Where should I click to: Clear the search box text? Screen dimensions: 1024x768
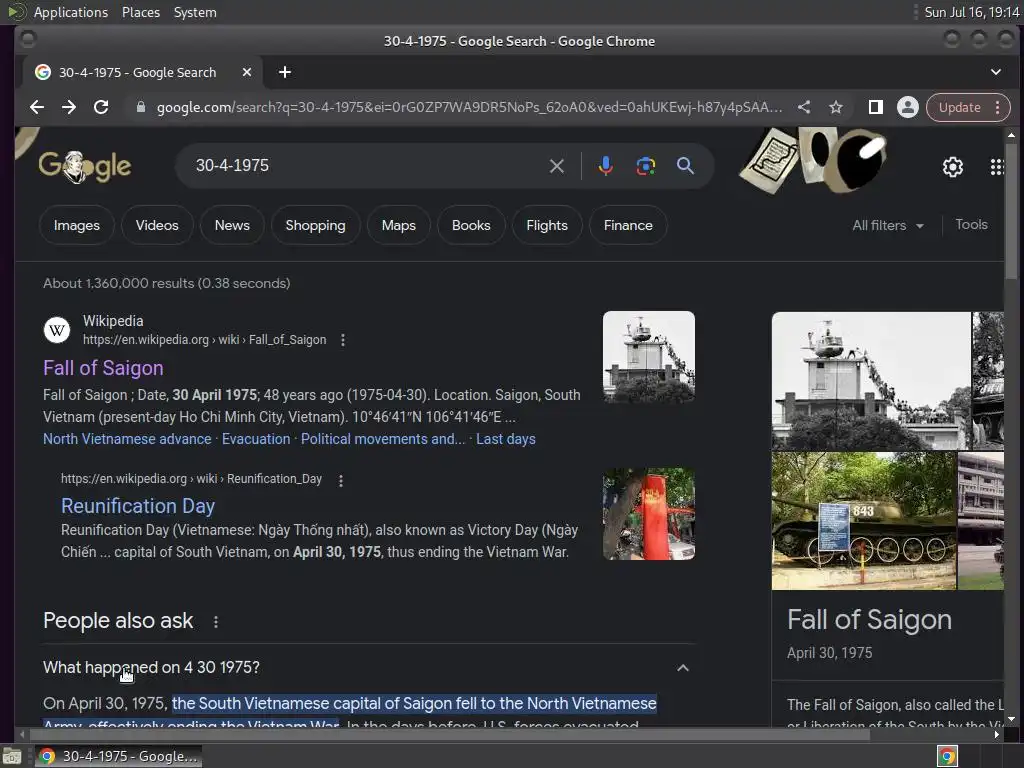pos(556,166)
